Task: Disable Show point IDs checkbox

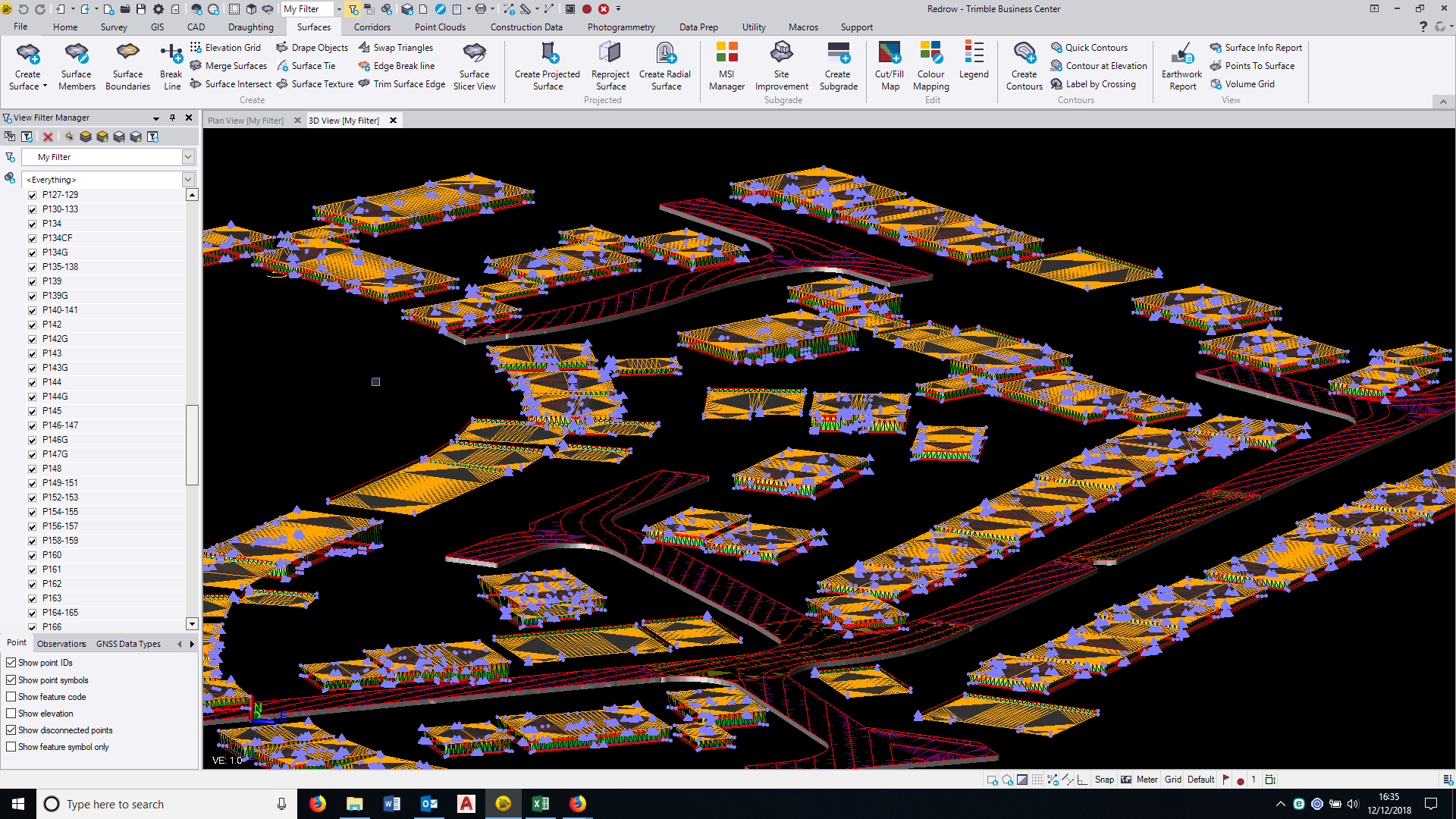Action: [11, 663]
